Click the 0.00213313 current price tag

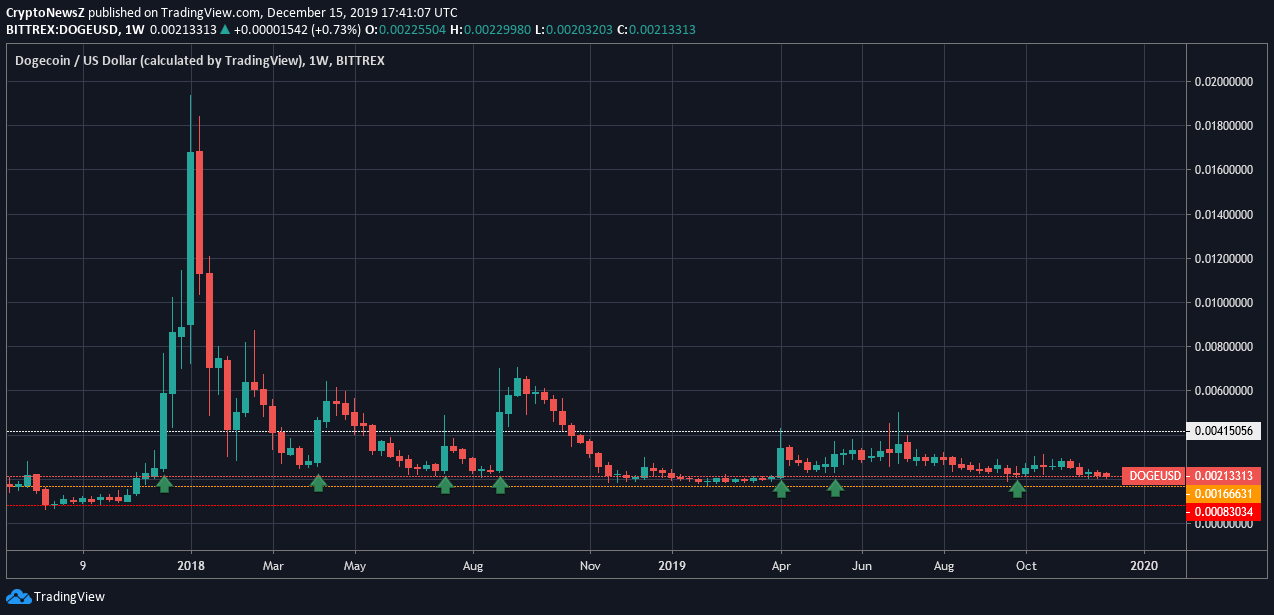pyautogui.click(x=1224, y=476)
